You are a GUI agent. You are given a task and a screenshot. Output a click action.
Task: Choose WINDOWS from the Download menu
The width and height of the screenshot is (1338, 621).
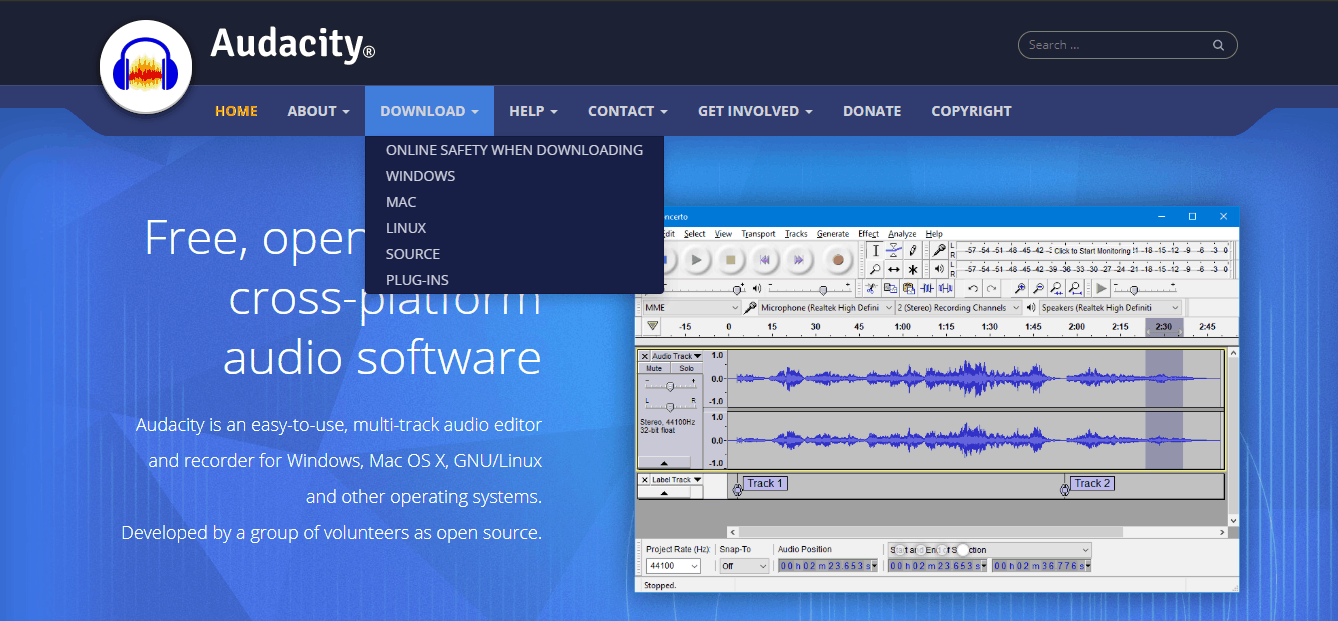(420, 176)
